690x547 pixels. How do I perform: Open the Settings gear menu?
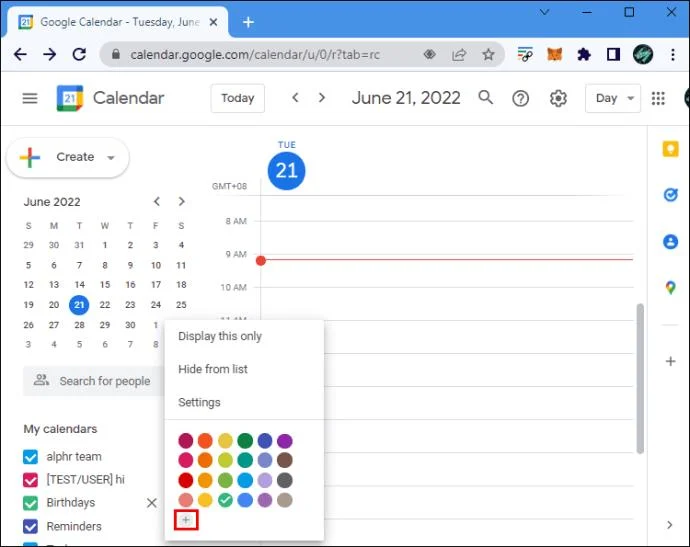(x=558, y=98)
